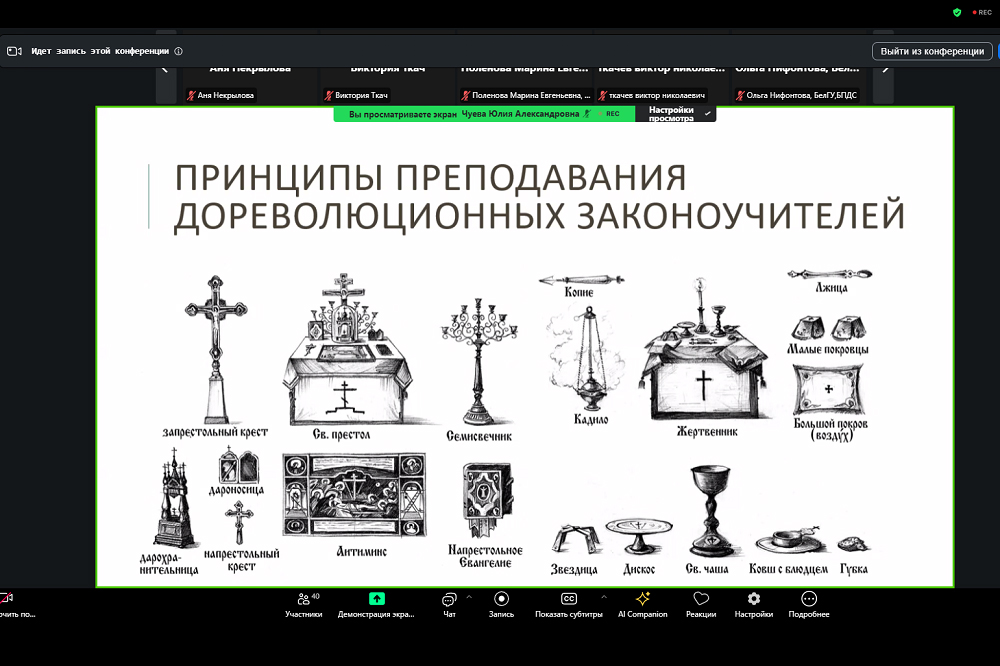Open the Реакции reactions menu
This screenshot has height=666, width=1000.
click(x=701, y=600)
